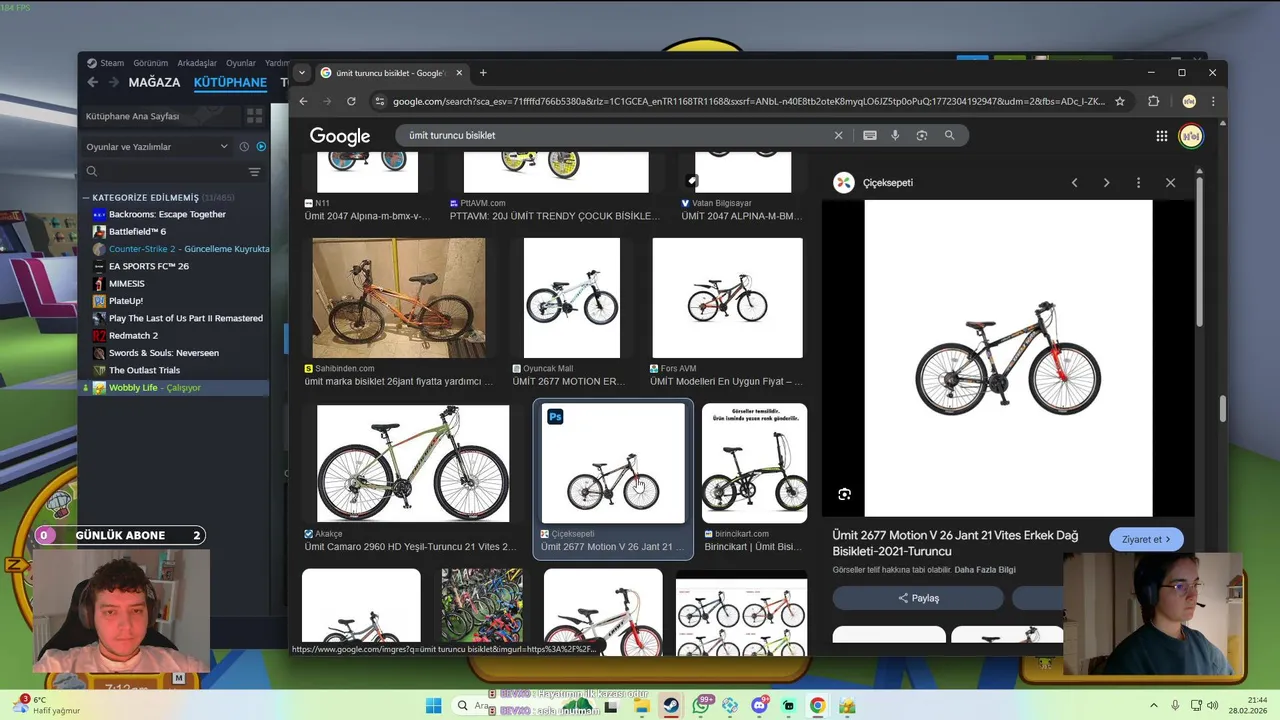The height and width of the screenshot is (720, 1280).
Task: Bookmark this page with the star icon
Action: coord(1120,101)
